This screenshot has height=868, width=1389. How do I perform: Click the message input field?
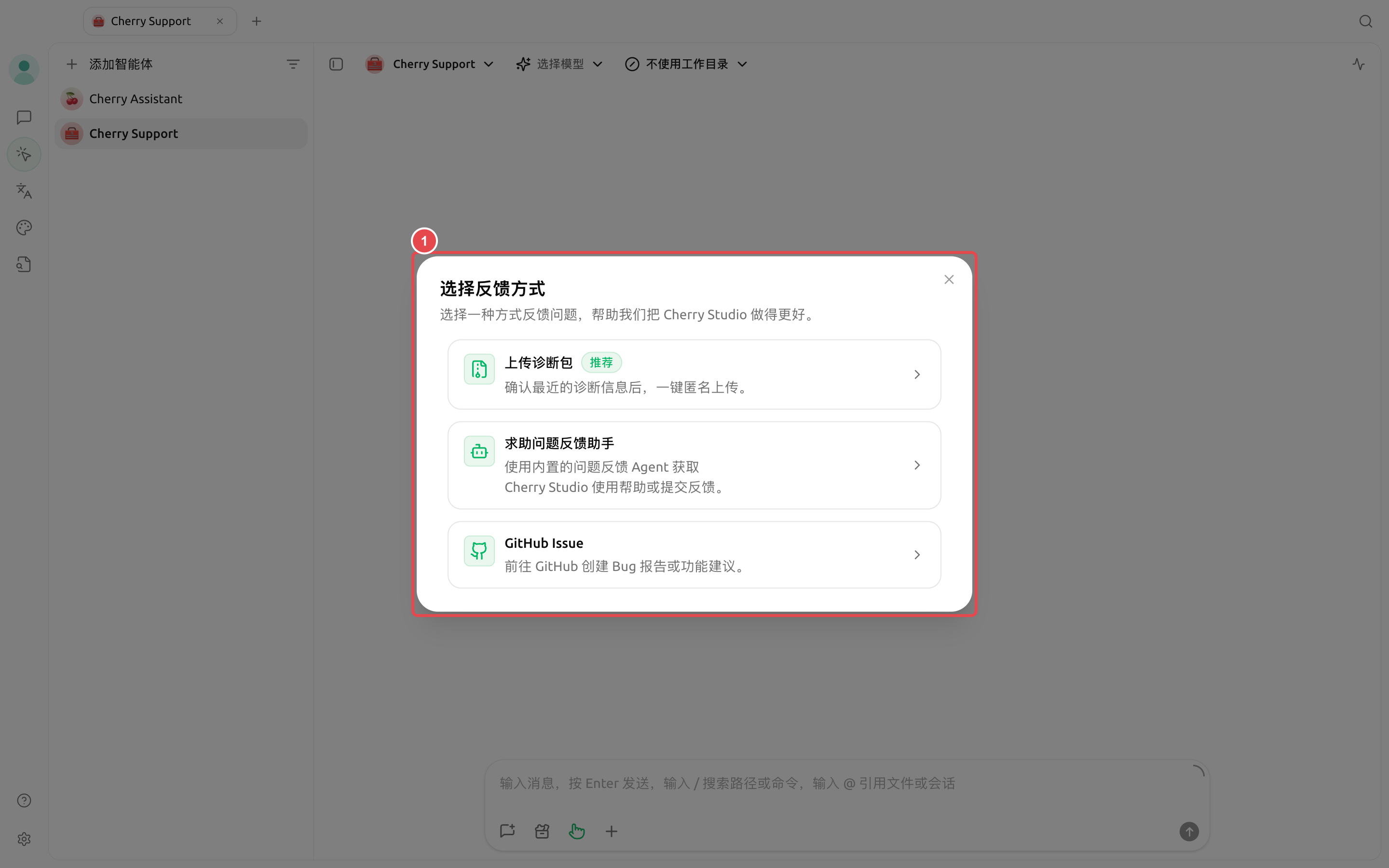(846, 784)
